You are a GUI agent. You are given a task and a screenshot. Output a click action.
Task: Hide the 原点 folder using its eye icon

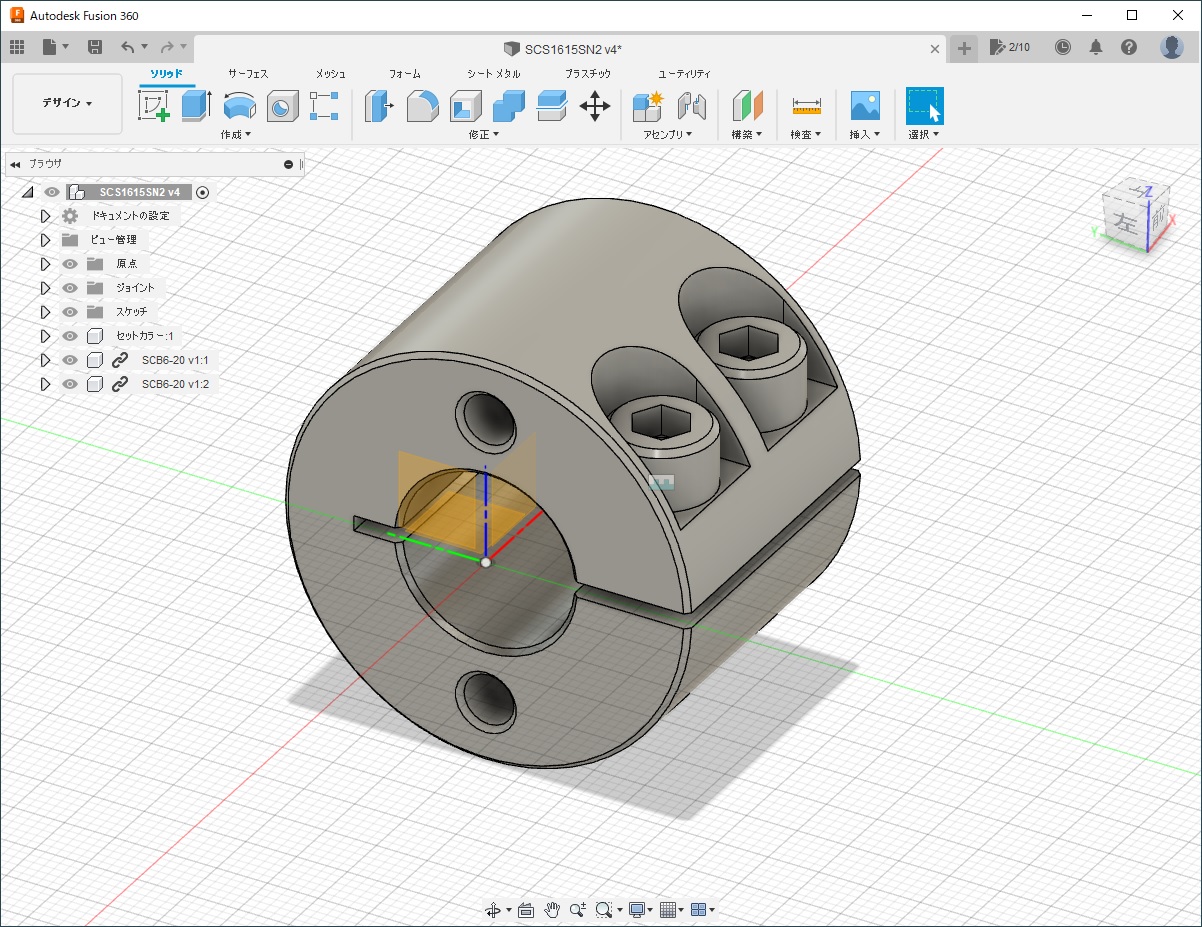click(70, 264)
